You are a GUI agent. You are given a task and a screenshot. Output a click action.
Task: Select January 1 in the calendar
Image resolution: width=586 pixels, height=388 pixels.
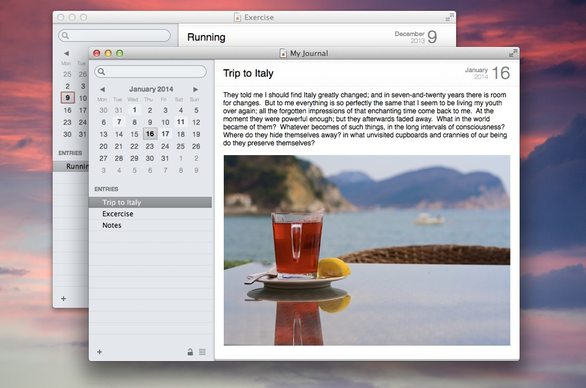click(135, 110)
